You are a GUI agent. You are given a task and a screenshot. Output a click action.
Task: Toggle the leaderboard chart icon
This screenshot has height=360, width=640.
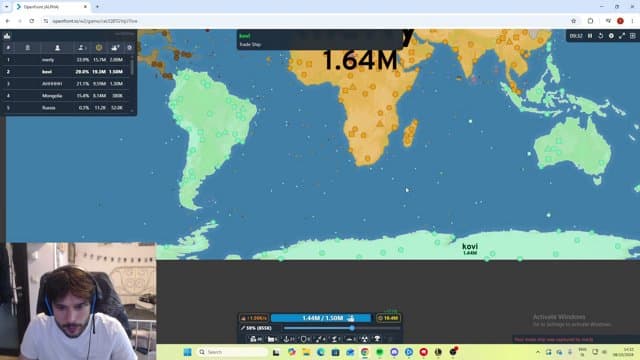7,36
